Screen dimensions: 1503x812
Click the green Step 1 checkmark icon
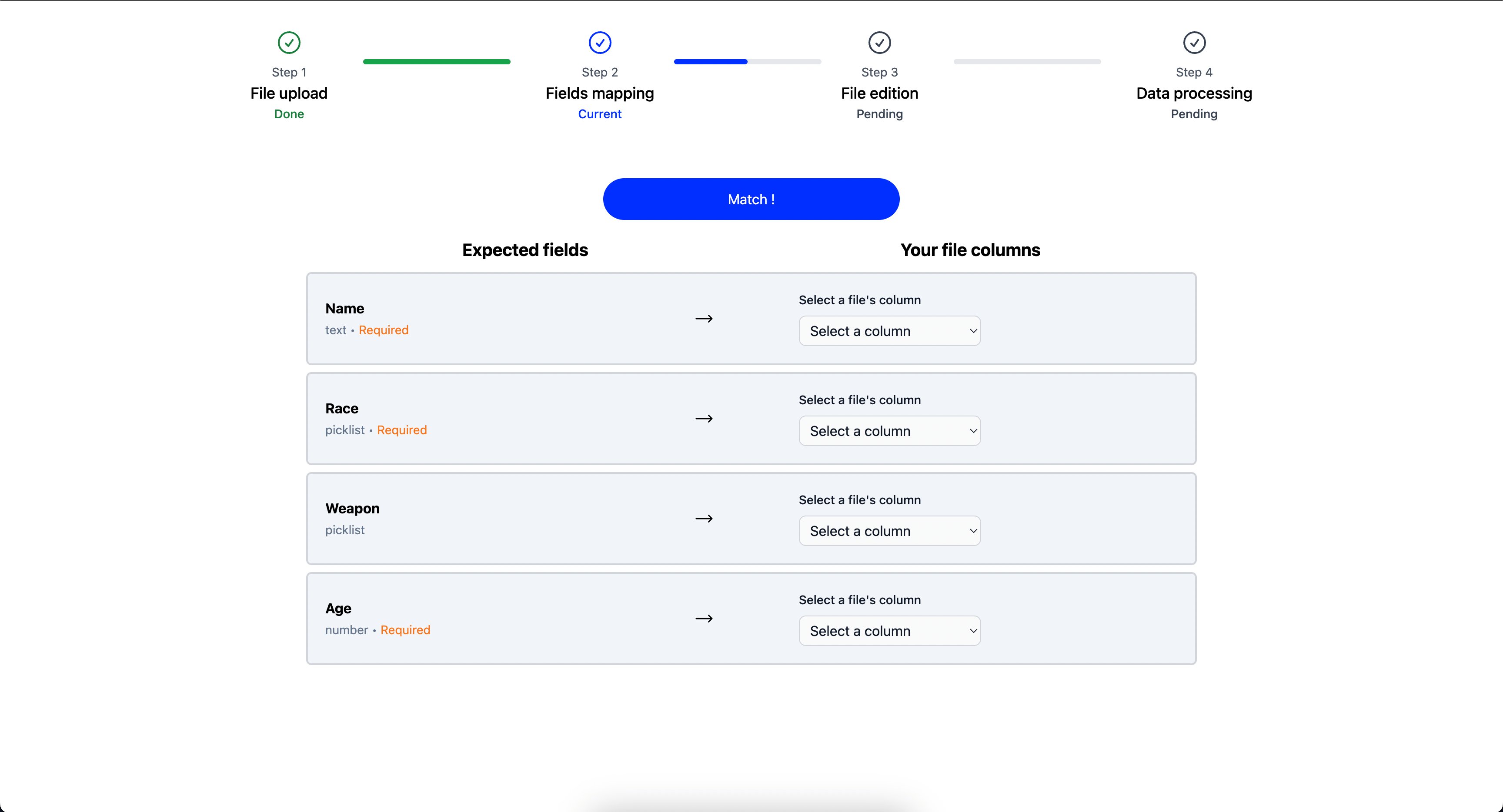[x=289, y=42]
